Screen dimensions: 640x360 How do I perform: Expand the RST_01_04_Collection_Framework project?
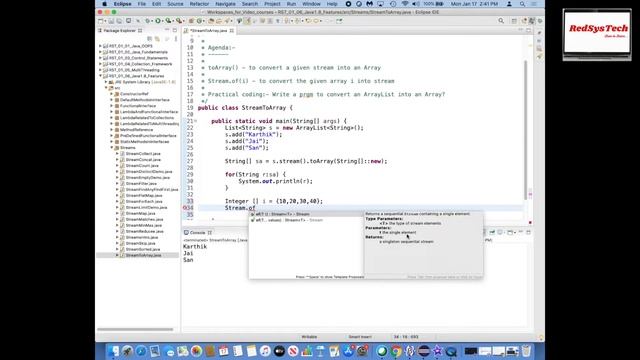tap(100, 64)
